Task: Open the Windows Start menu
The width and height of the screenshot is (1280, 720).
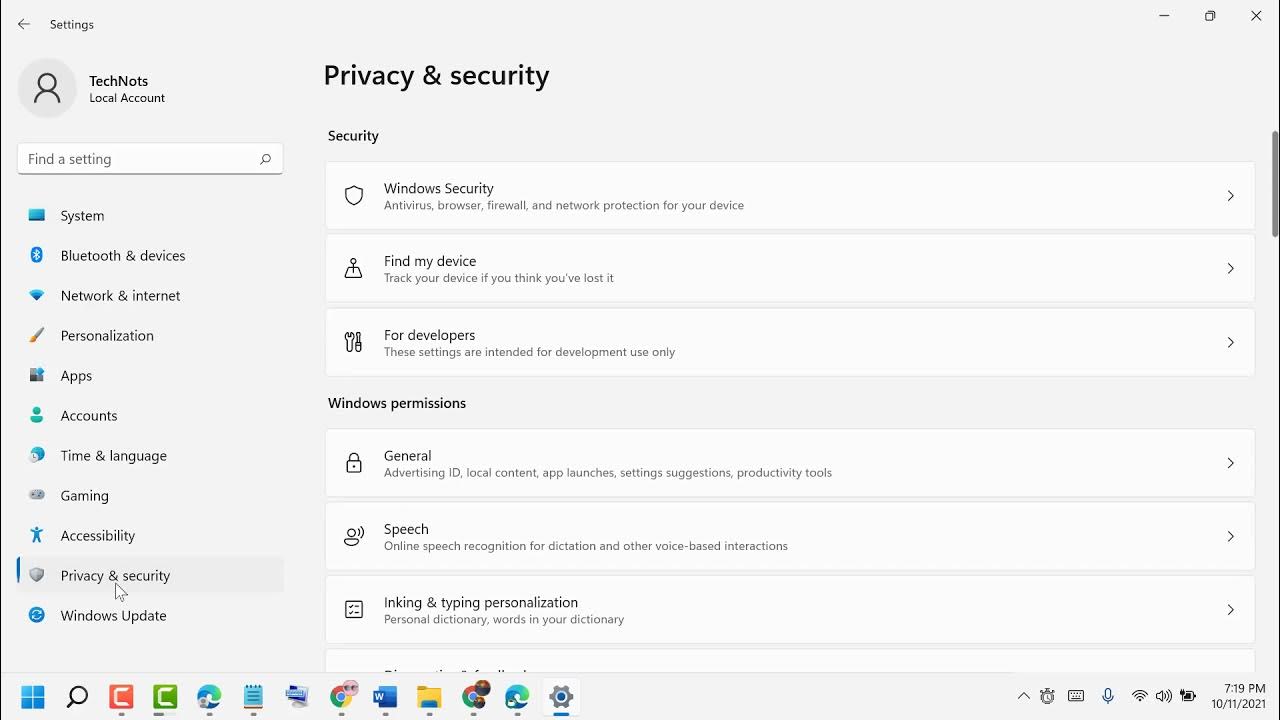Action: click(x=33, y=697)
